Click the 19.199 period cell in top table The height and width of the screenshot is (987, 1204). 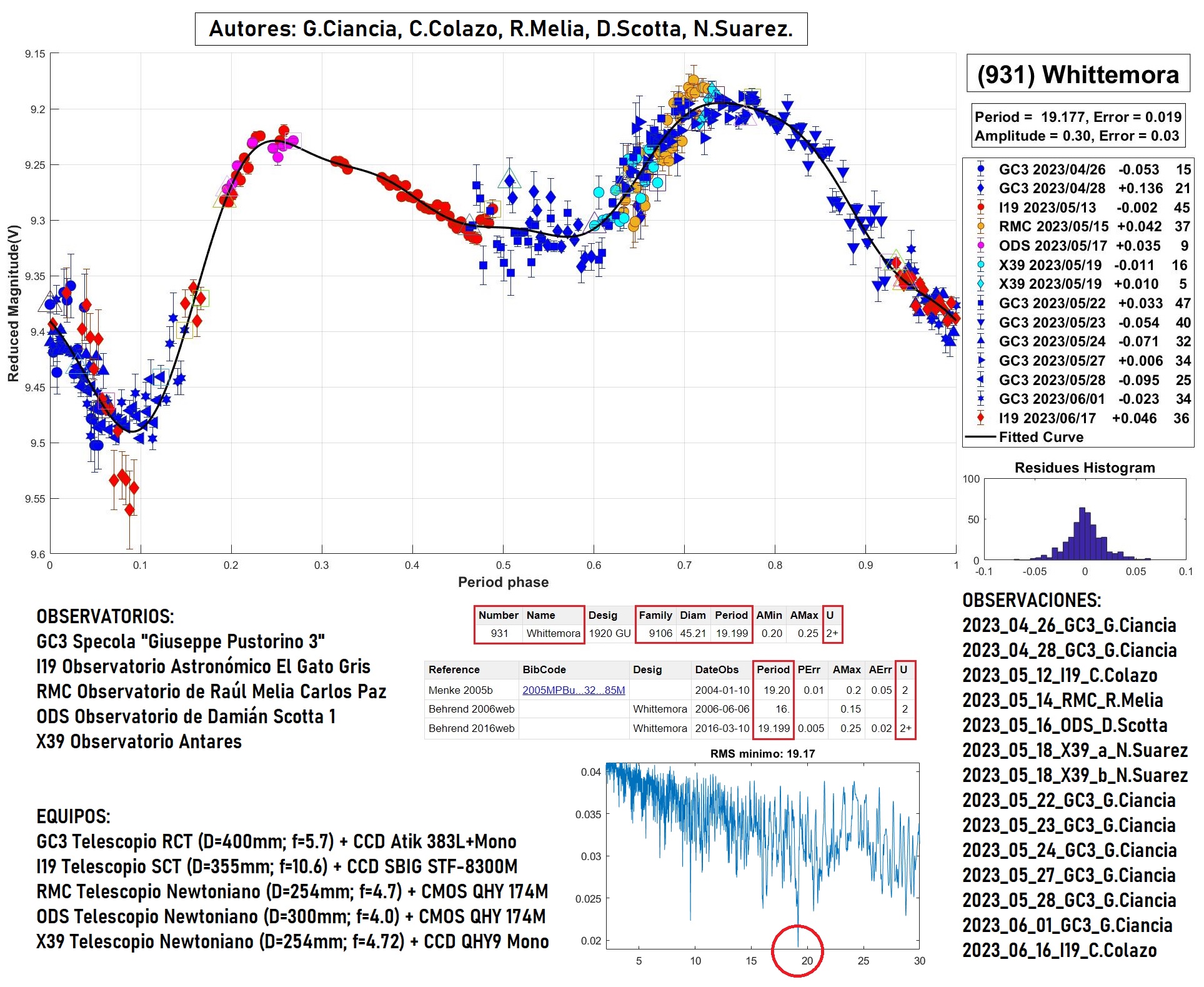click(732, 633)
